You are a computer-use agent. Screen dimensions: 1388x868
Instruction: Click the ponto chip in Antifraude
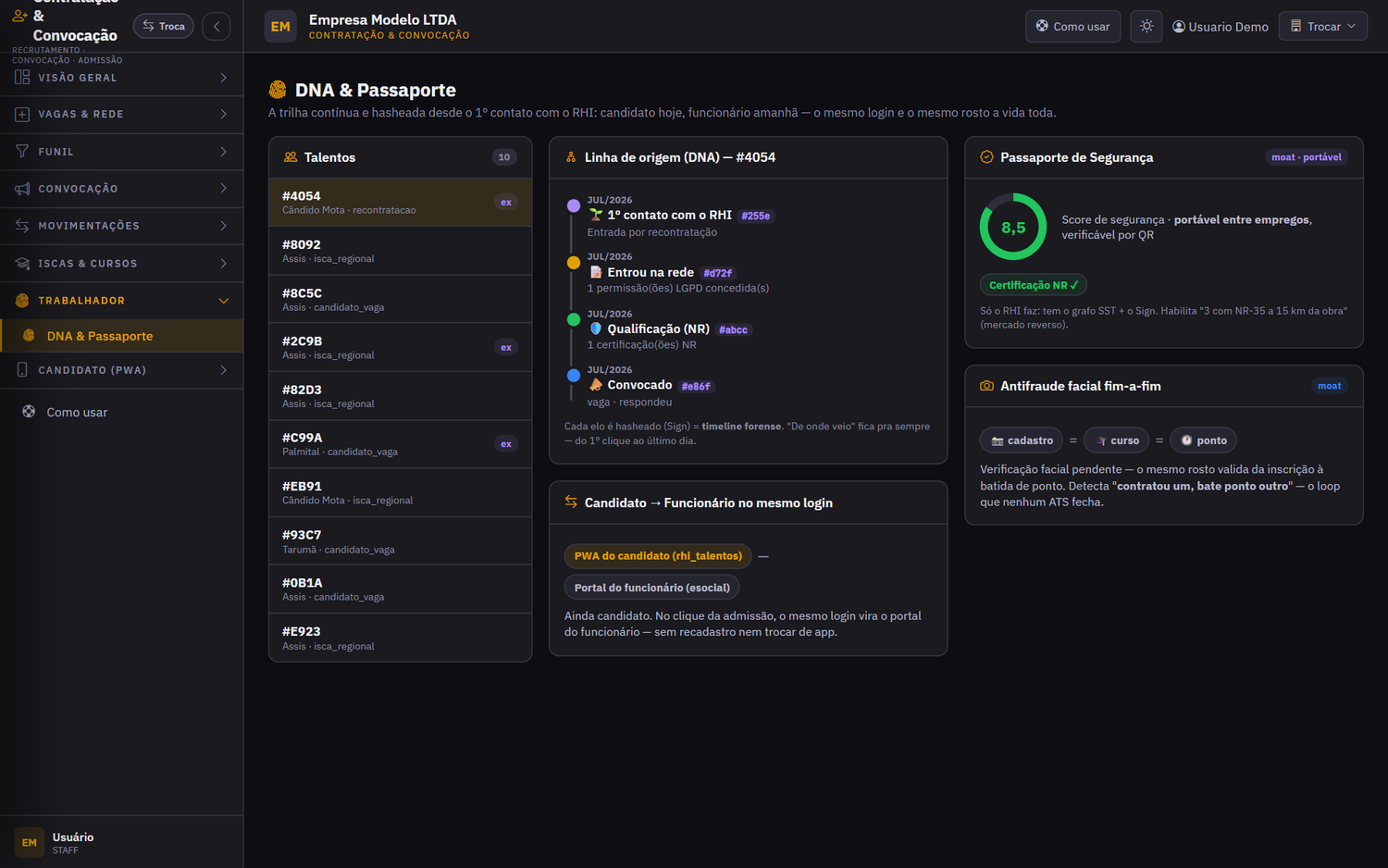click(x=1203, y=440)
